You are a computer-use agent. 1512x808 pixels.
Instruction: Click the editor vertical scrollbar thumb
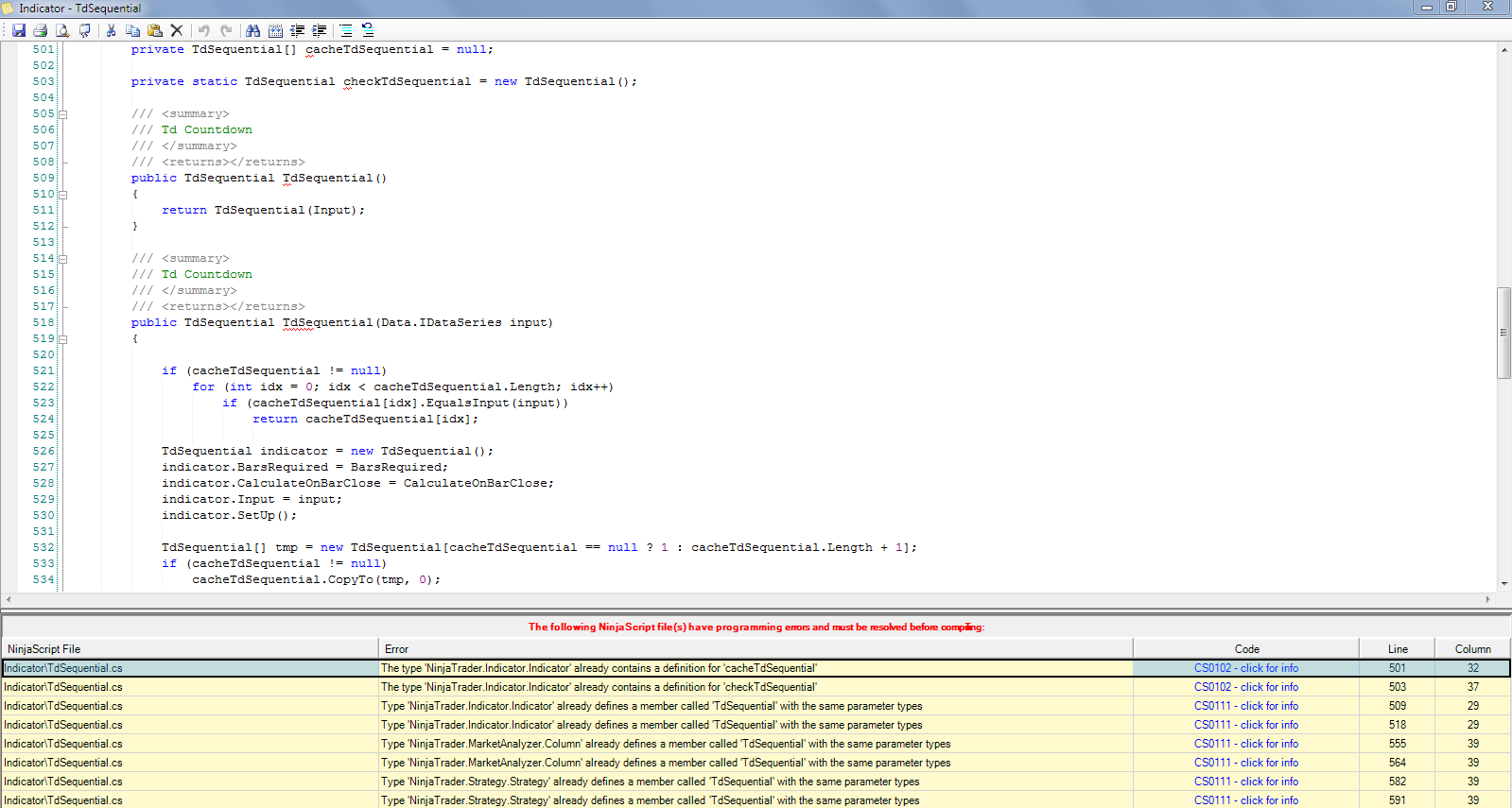point(1503,333)
